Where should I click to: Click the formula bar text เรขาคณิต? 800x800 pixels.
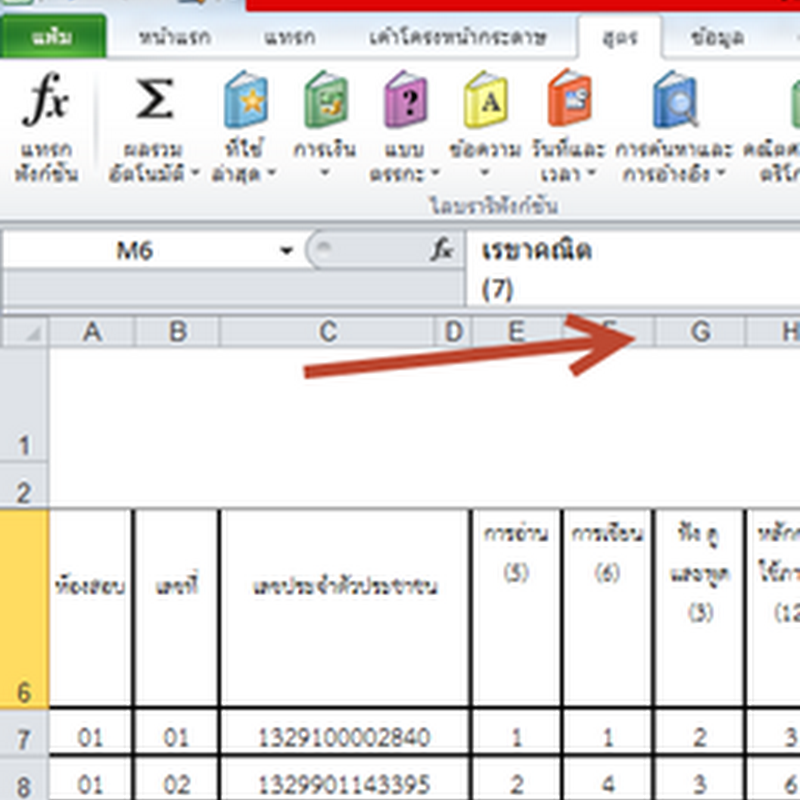point(536,251)
